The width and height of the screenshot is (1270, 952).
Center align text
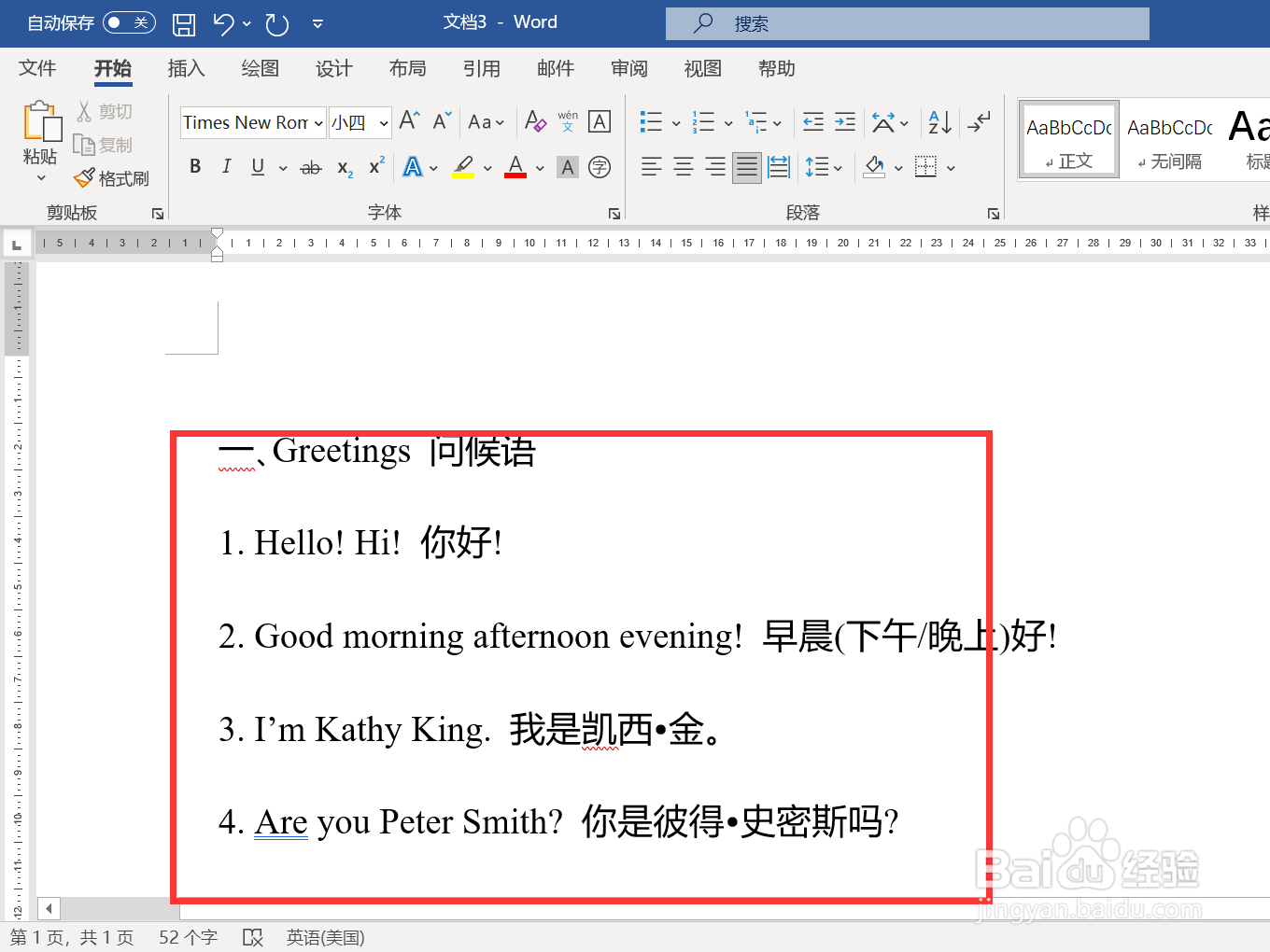point(684,167)
